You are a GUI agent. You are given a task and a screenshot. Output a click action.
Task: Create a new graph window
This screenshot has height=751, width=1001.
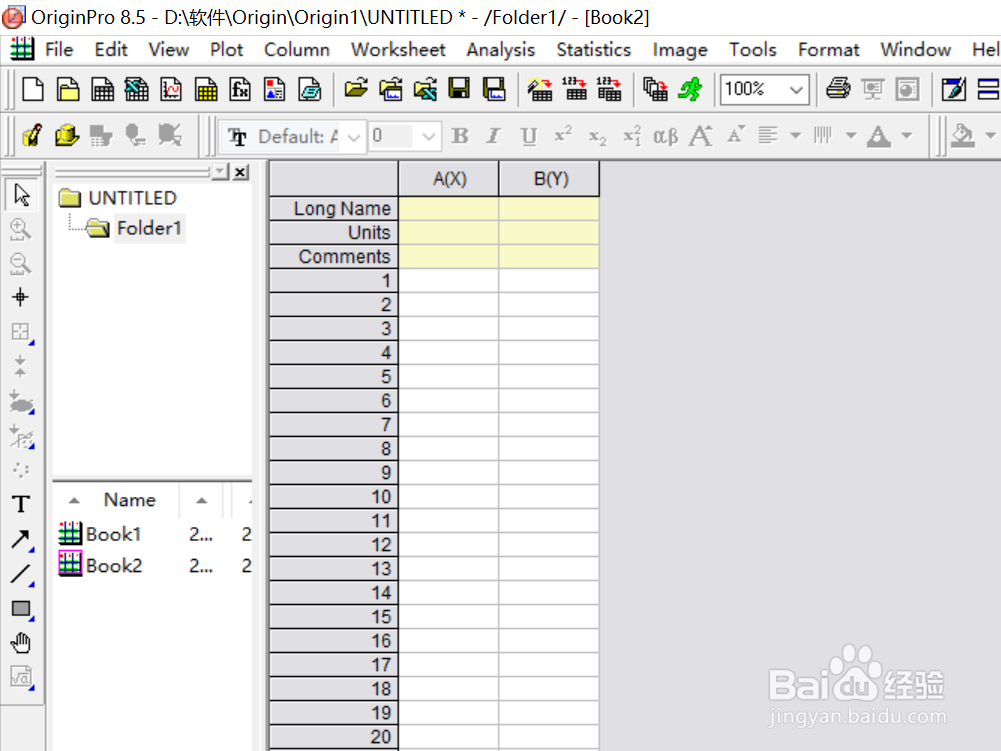pos(171,89)
